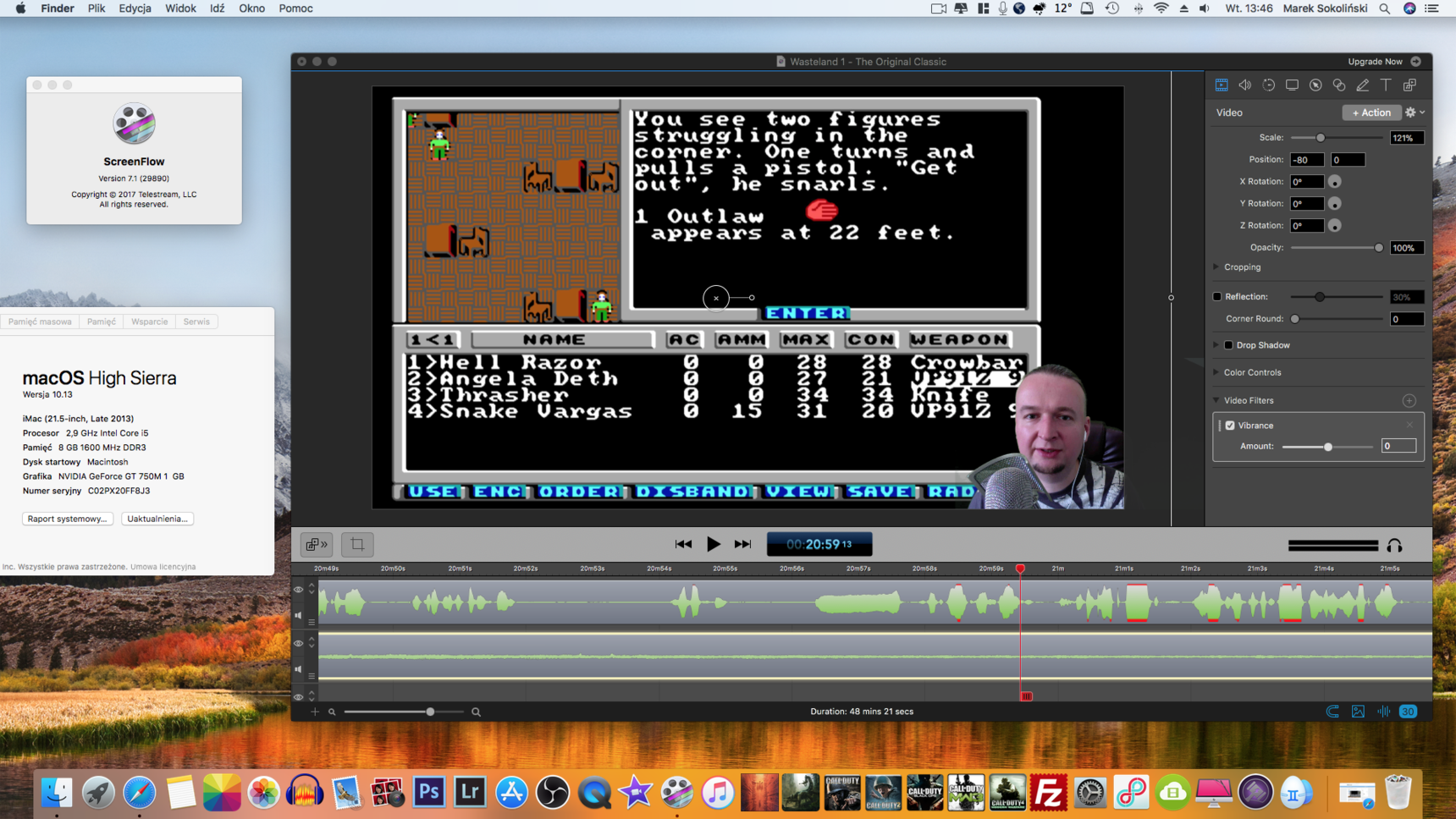Screen dimensions: 1456x819
Task: Expand the Drop Shadow section
Action: tap(1216, 345)
